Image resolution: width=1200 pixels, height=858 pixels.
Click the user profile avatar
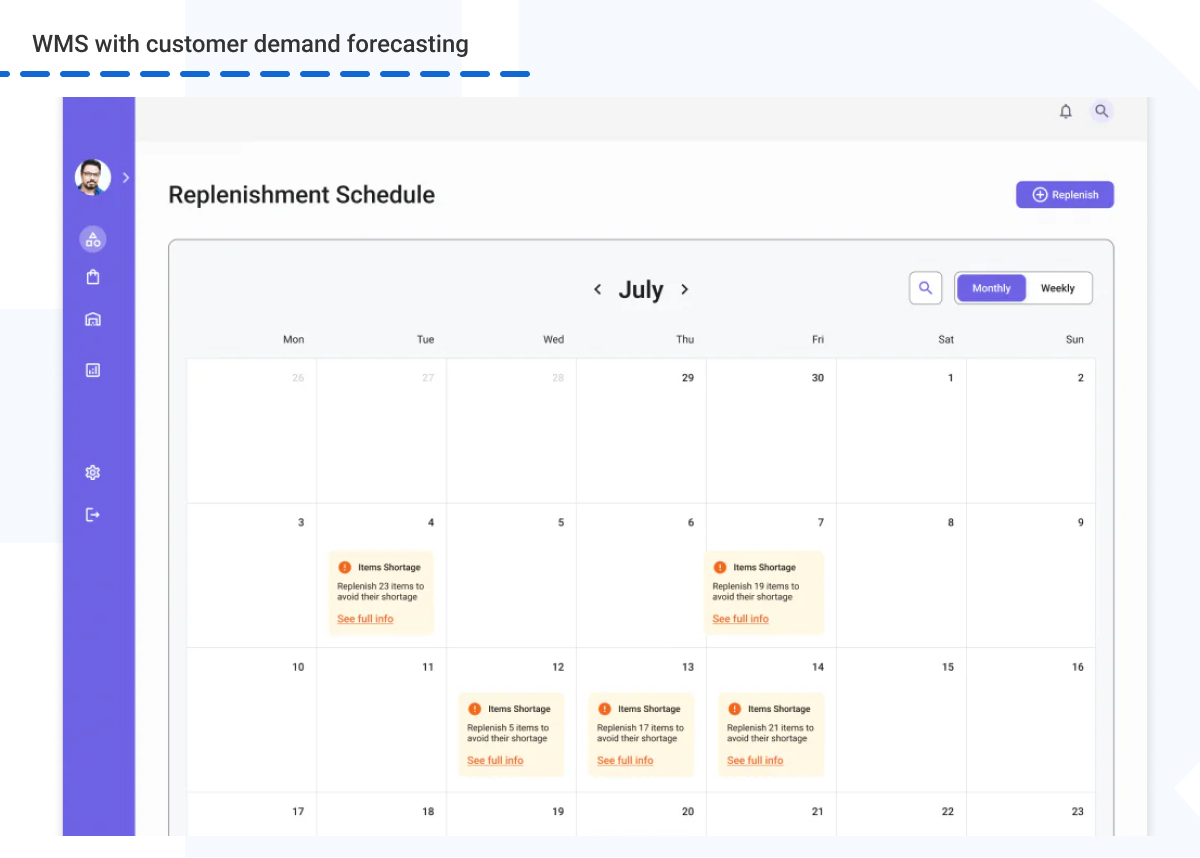pyautogui.click(x=93, y=178)
